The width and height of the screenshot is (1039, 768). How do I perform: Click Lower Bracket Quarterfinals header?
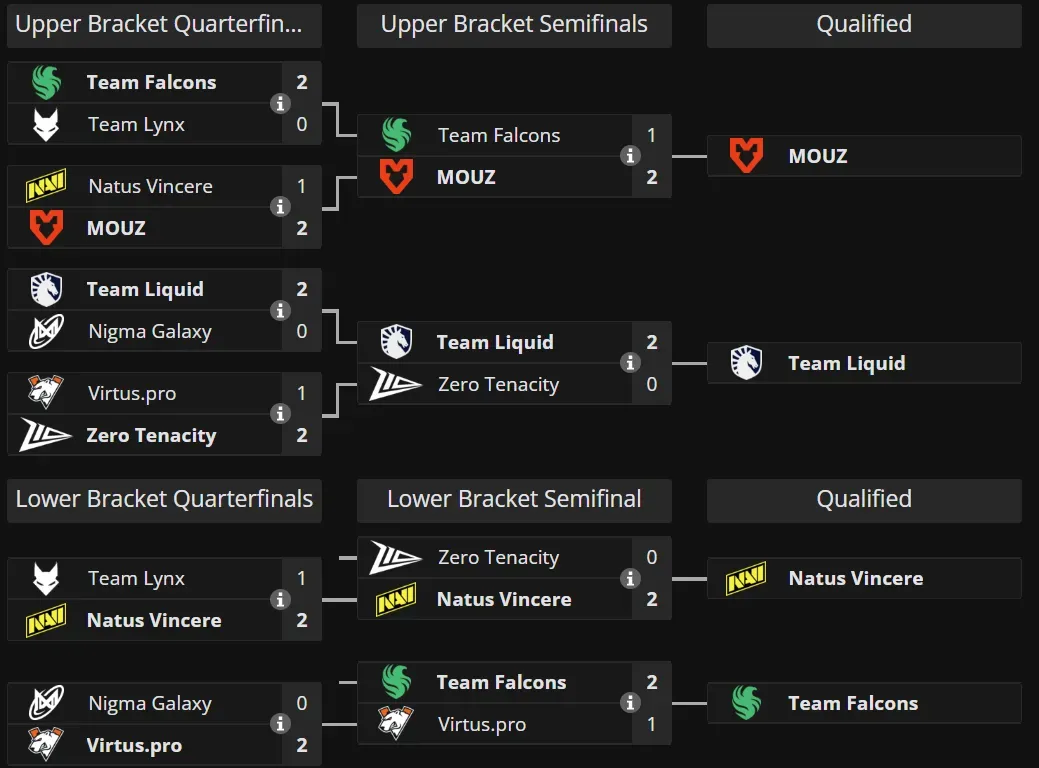[164, 499]
